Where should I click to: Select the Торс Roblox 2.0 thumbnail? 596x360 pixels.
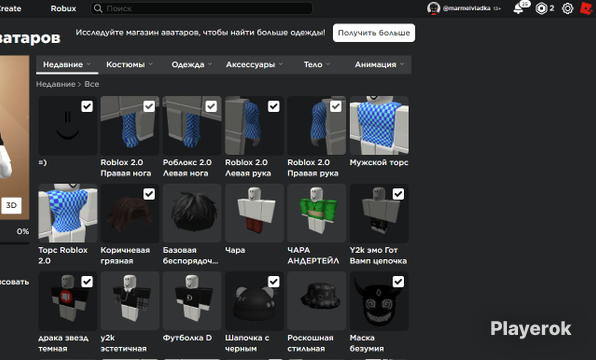click(68, 213)
